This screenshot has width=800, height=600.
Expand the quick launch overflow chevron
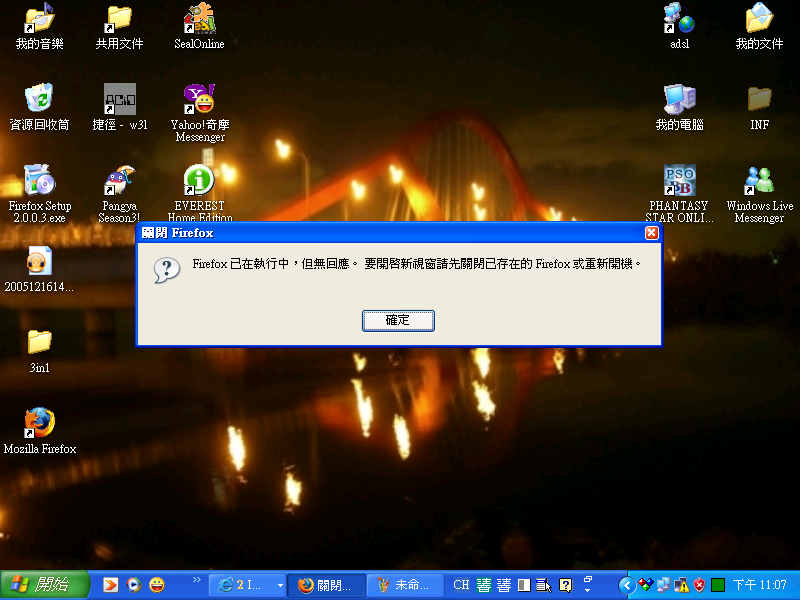(x=196, y=580)
